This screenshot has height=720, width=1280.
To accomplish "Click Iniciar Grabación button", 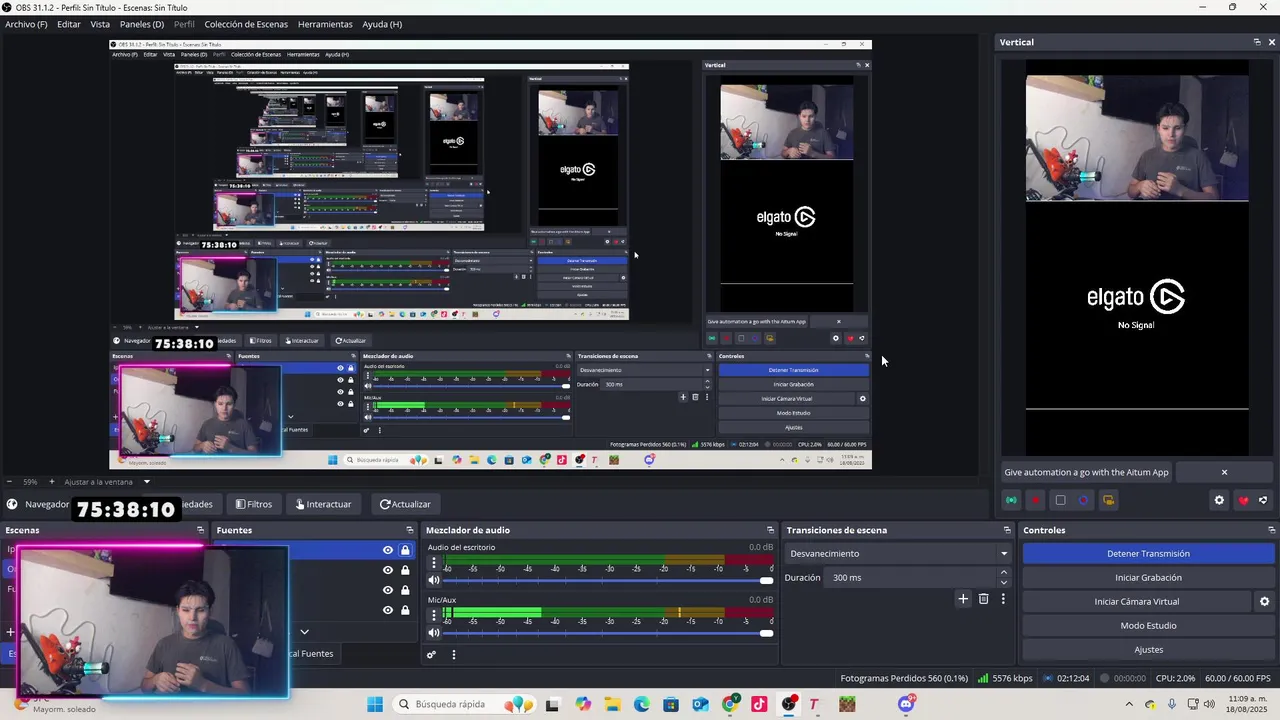I will click(1148, 578).
